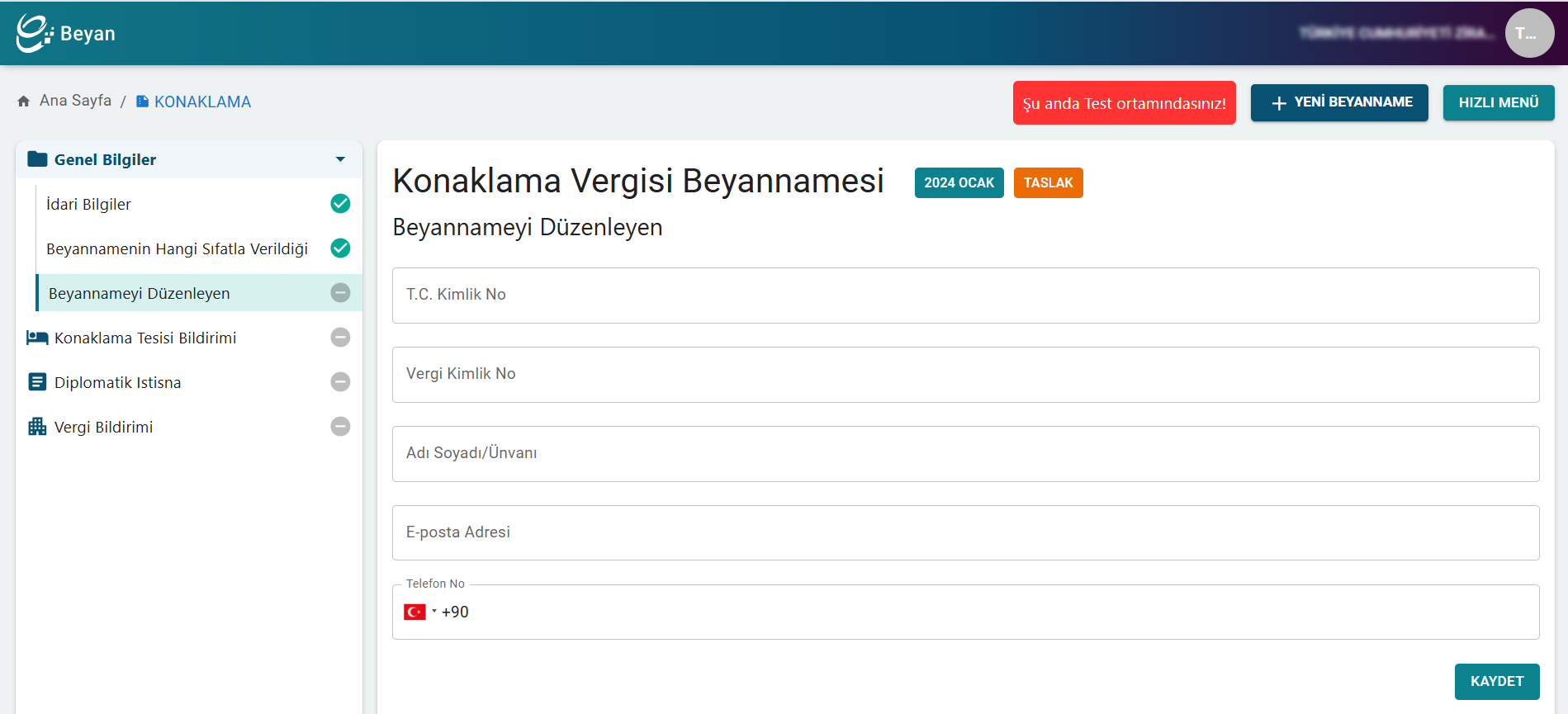
Task: Click the Genel Bilgiler folder icon
Action: (37, 159)
